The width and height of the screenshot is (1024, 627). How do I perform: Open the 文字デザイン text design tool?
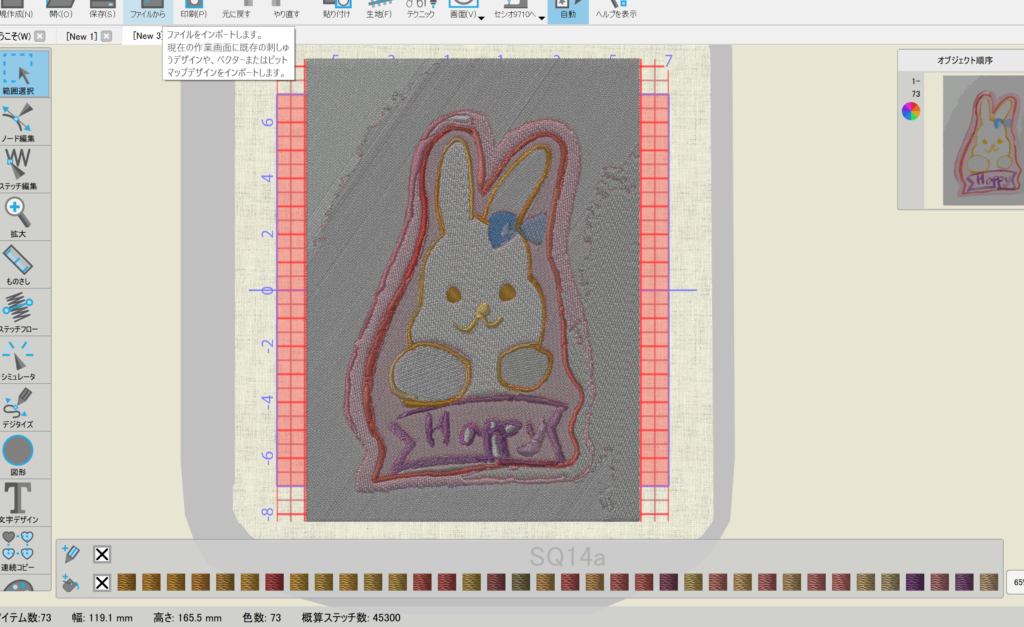pos(20,504)
